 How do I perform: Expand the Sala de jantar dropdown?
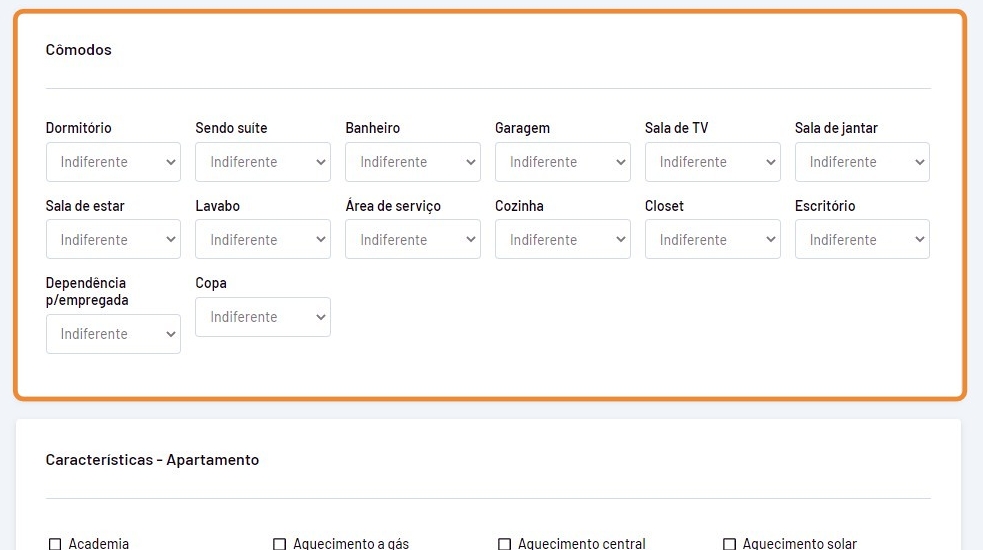pos(862,162)
